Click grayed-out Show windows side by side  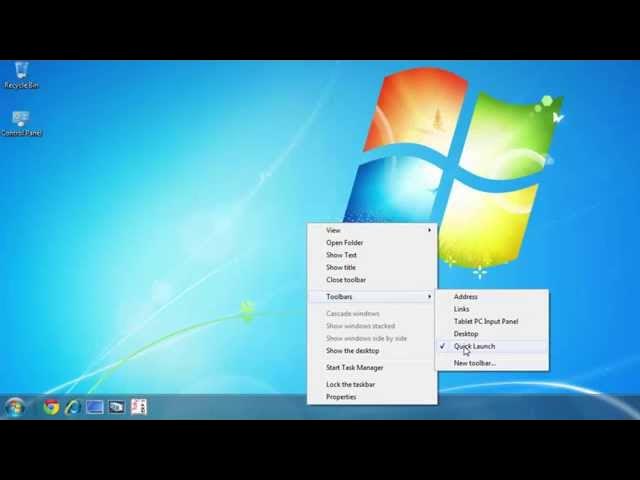click(372, 338)
